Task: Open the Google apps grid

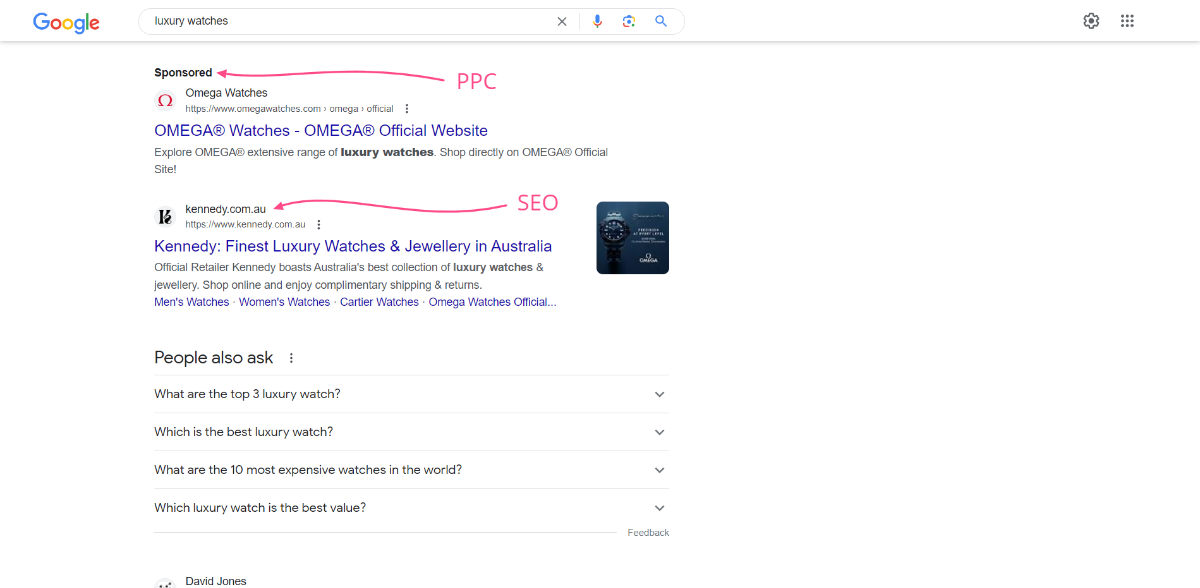Action: tap(1127, 21)
